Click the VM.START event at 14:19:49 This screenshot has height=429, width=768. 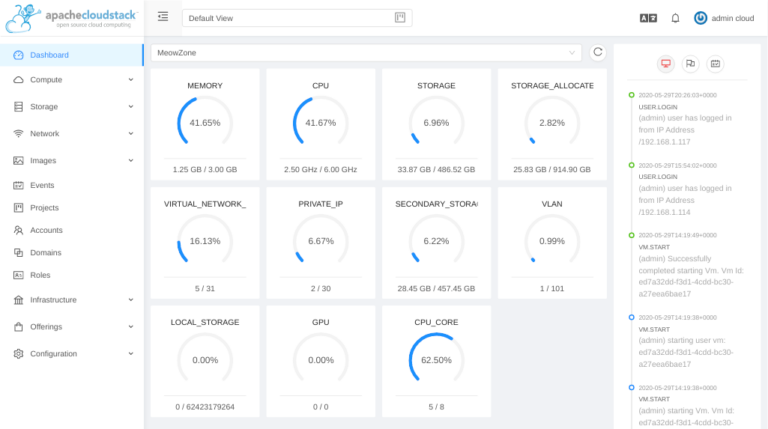tap(687, 264)
